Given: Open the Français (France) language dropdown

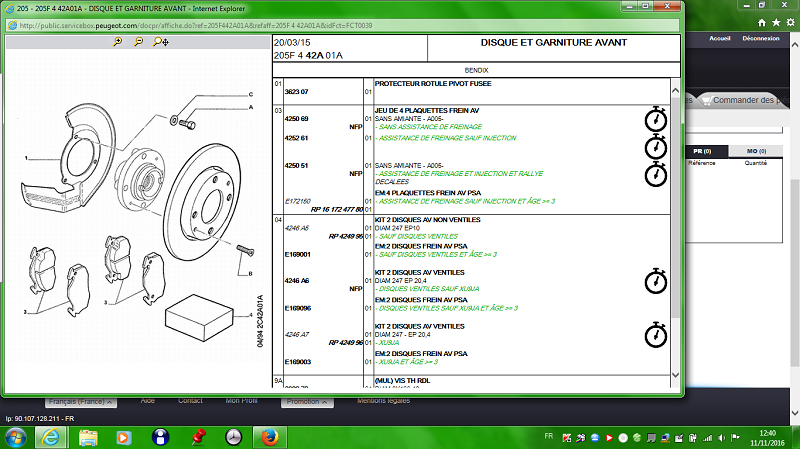Looking at the screenshot, I should [x=81, y=402].
